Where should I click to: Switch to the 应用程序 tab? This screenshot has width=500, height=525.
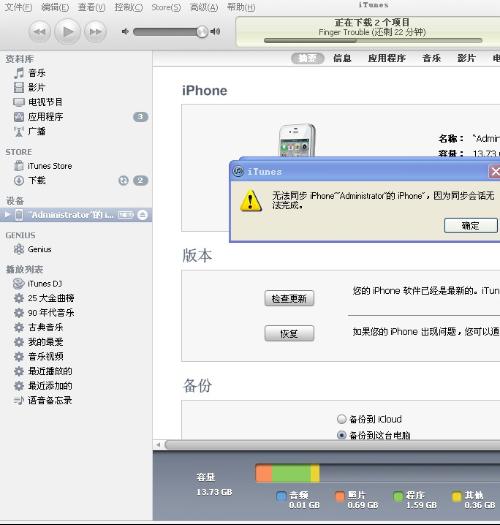pyautogui.click(x=387, y=58)
